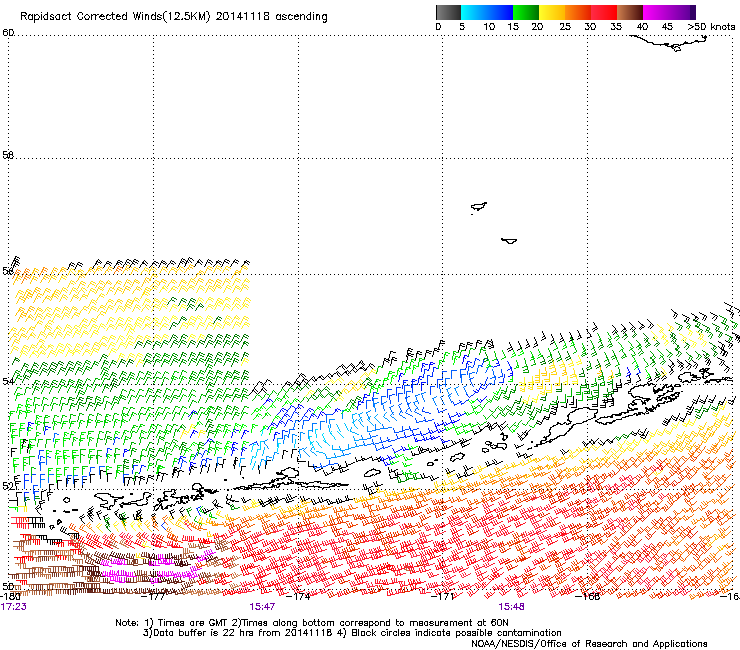Click the '60' latitude axis label
740x650 pixels.
coord(8,32)
